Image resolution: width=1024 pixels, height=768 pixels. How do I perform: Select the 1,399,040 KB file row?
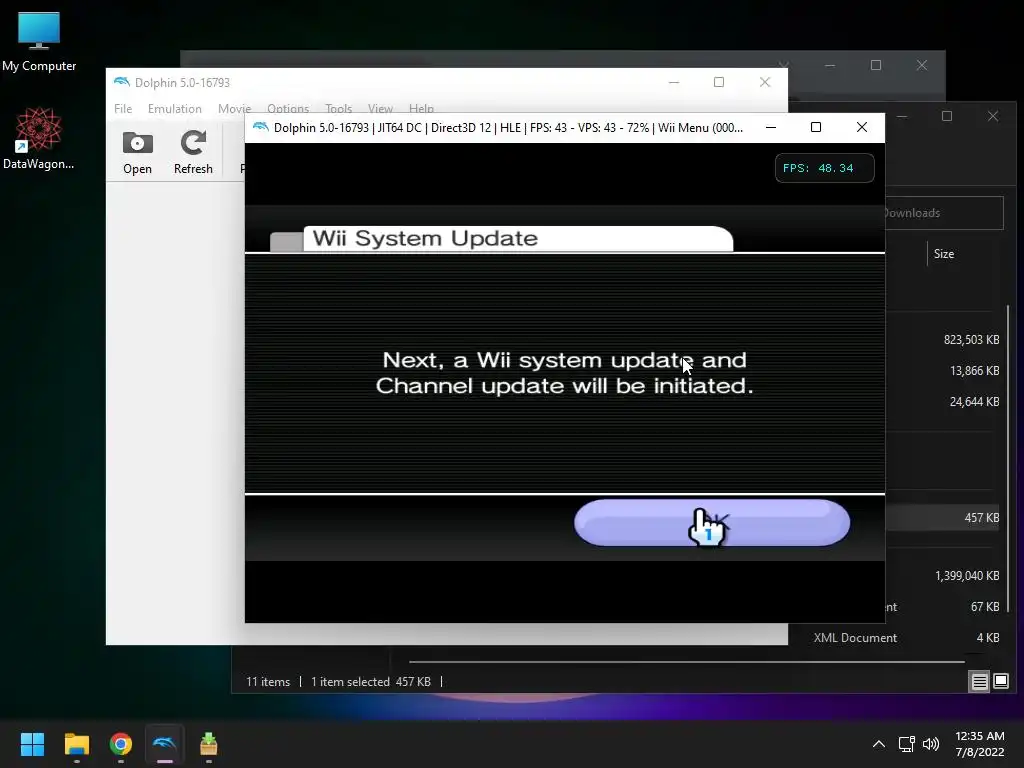pyautogui.click(x=942, y=575)
